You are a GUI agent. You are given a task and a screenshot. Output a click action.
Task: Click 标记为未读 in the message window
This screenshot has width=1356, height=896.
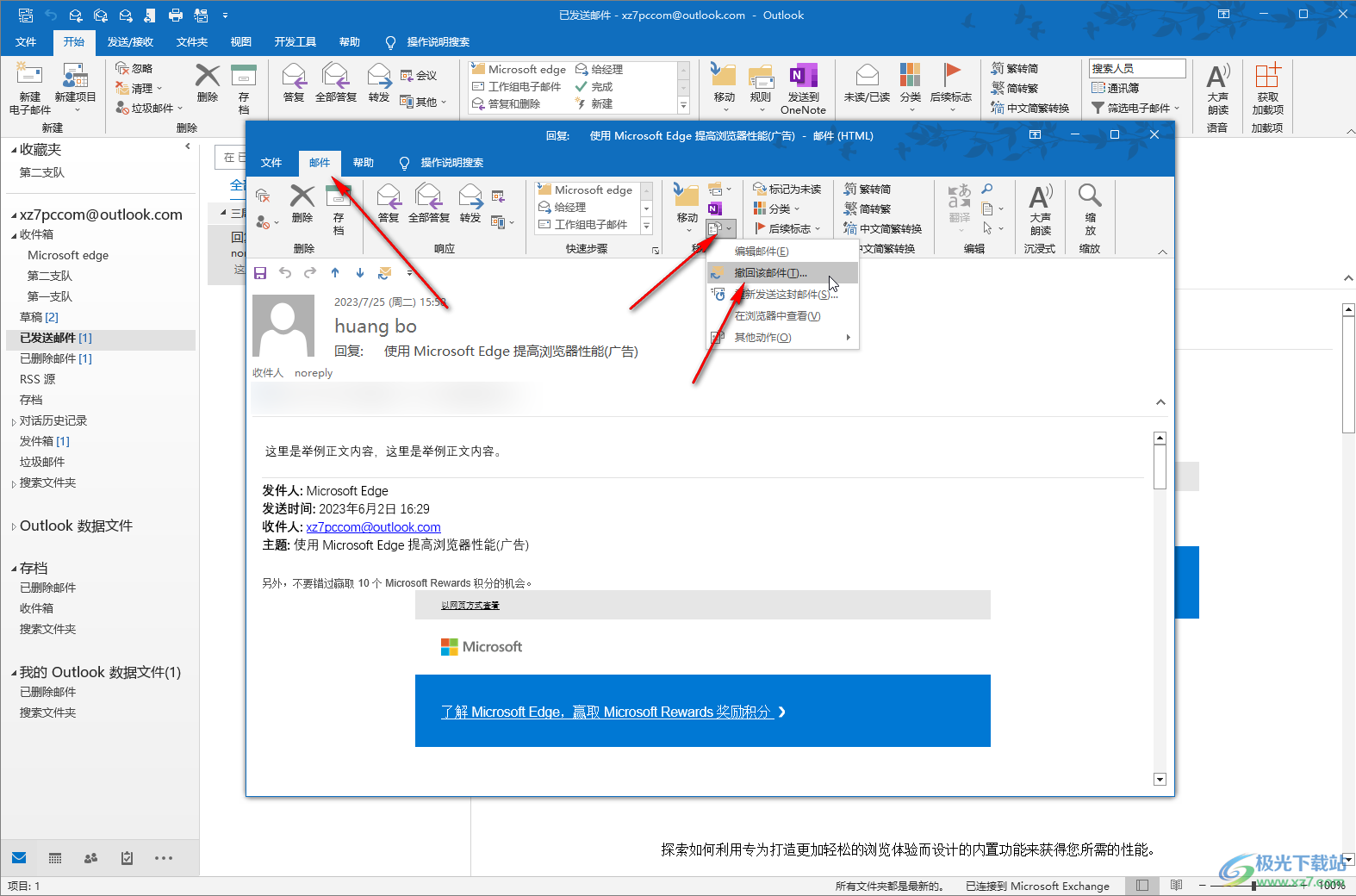pos(787,189)
